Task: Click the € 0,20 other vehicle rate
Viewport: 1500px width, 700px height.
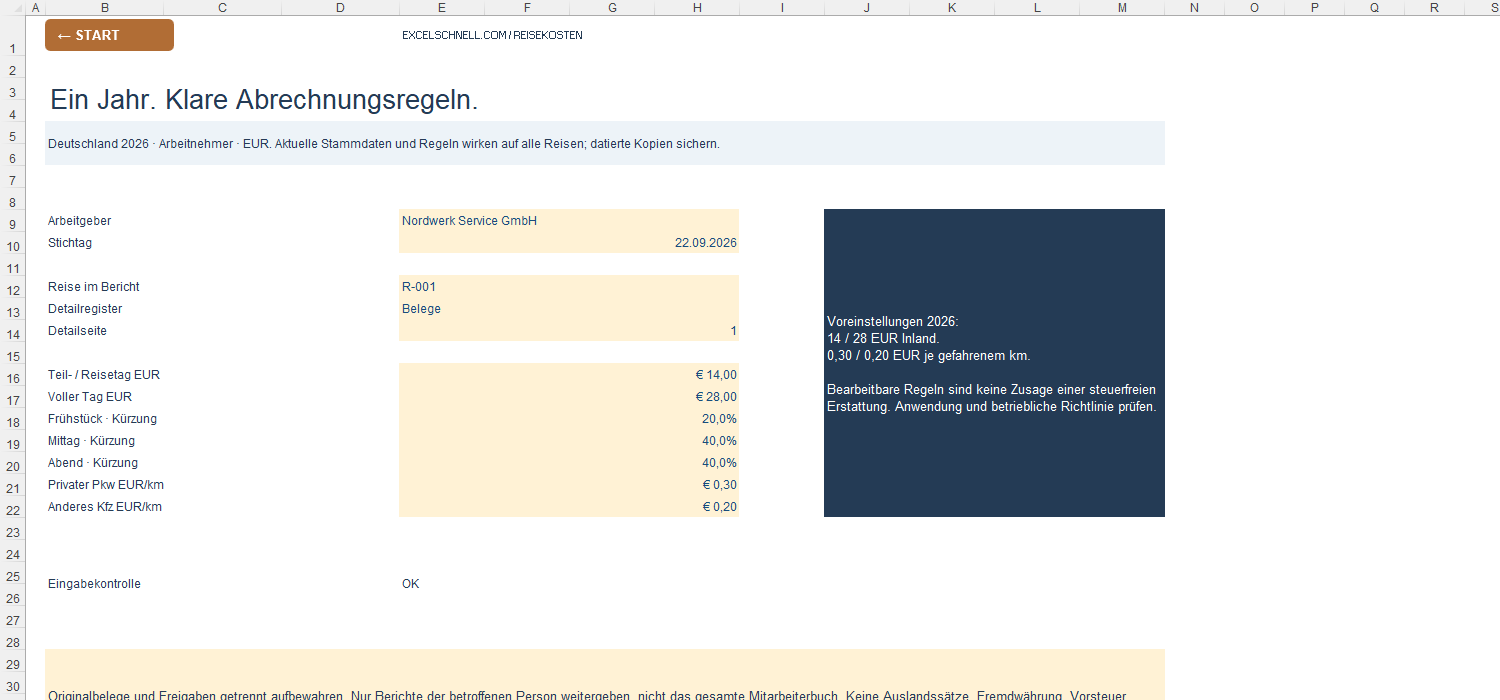Action: pyautogui.click(x=569, y=506)
